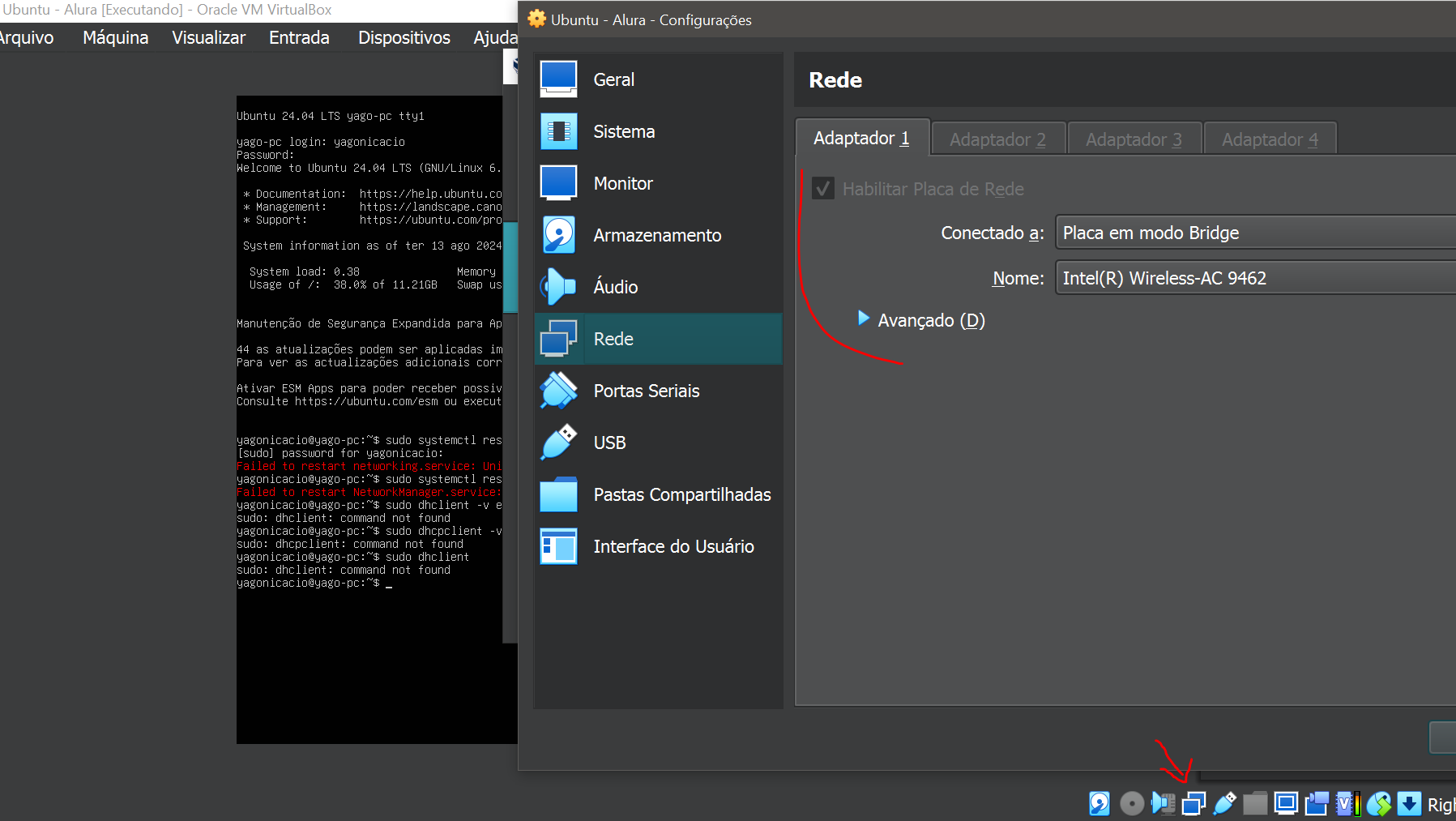Open the Nome adapter dropdown
This screenshot has height=821, width=1456.
pos(1255,278)
